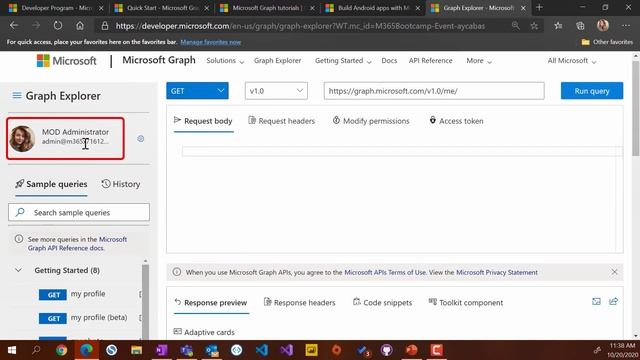Open the Docs nav link

(x=389, y=61)
